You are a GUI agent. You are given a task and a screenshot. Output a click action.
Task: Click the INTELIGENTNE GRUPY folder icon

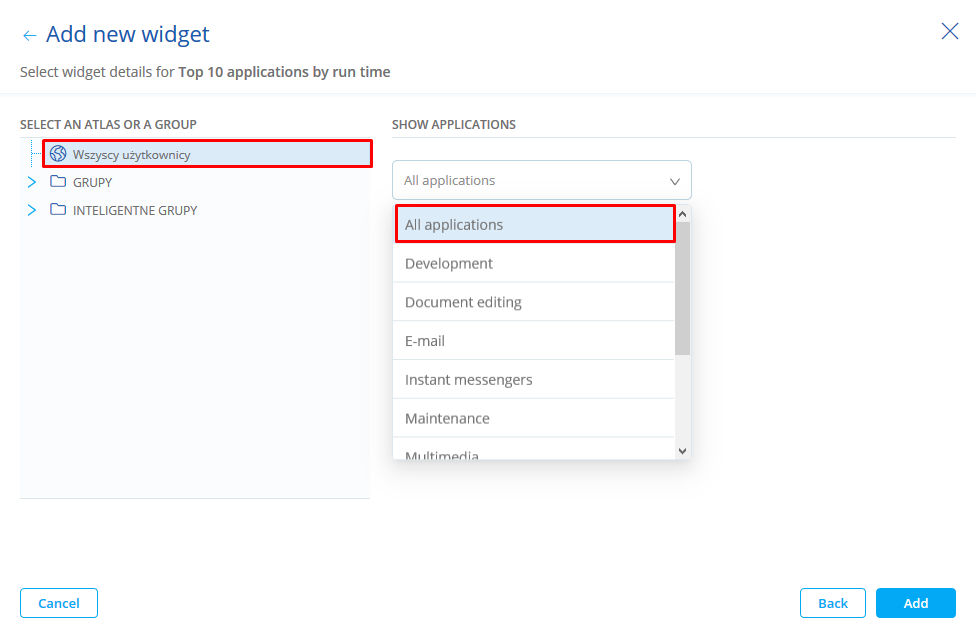[58, 210]
